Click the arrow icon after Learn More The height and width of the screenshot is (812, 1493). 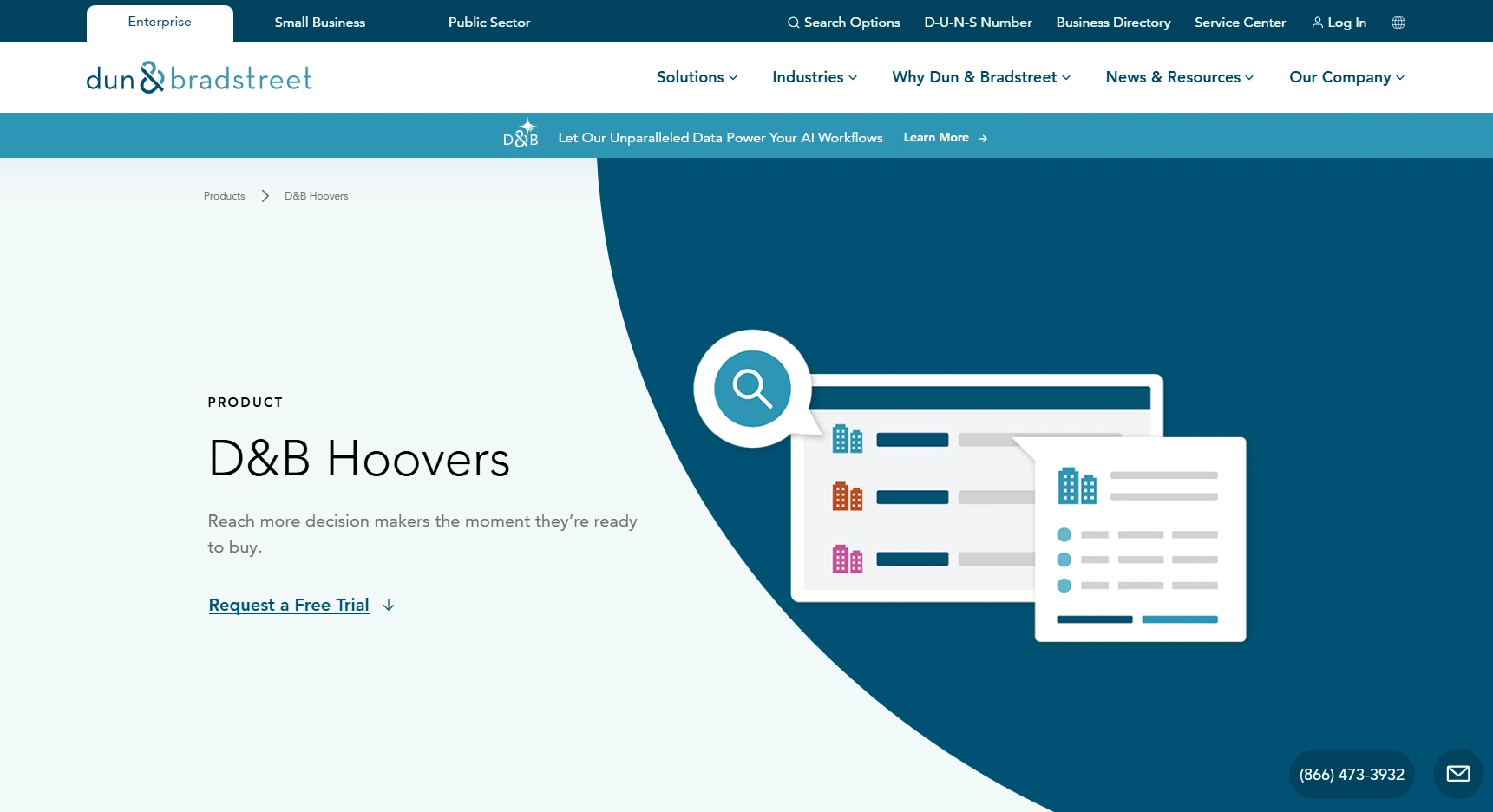point(983,138)
